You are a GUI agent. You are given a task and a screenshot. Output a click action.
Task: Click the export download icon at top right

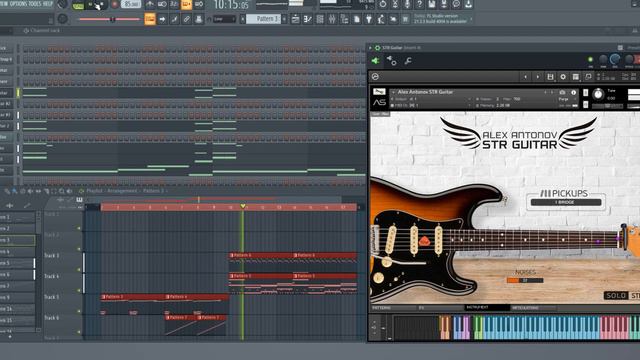pyautogui.click(x=469, y=4)
